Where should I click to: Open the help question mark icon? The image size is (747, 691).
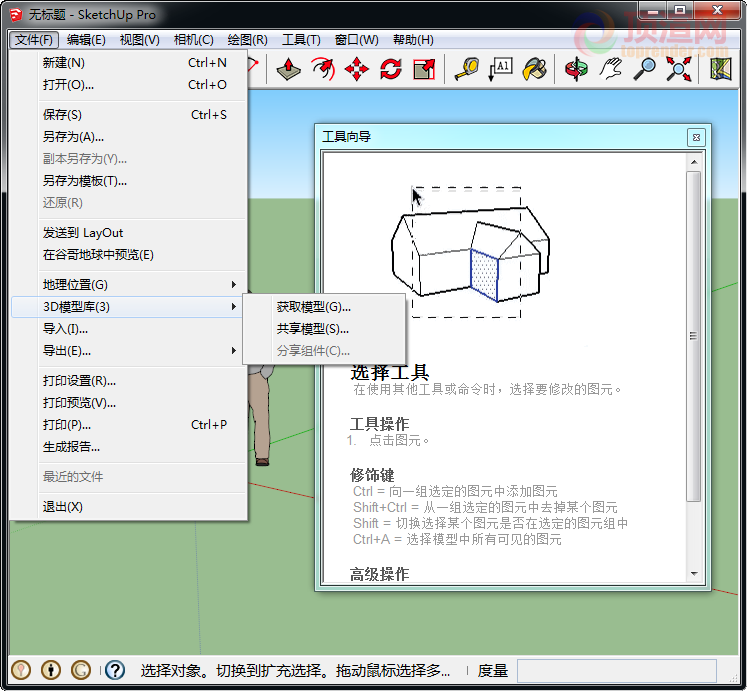115,670
